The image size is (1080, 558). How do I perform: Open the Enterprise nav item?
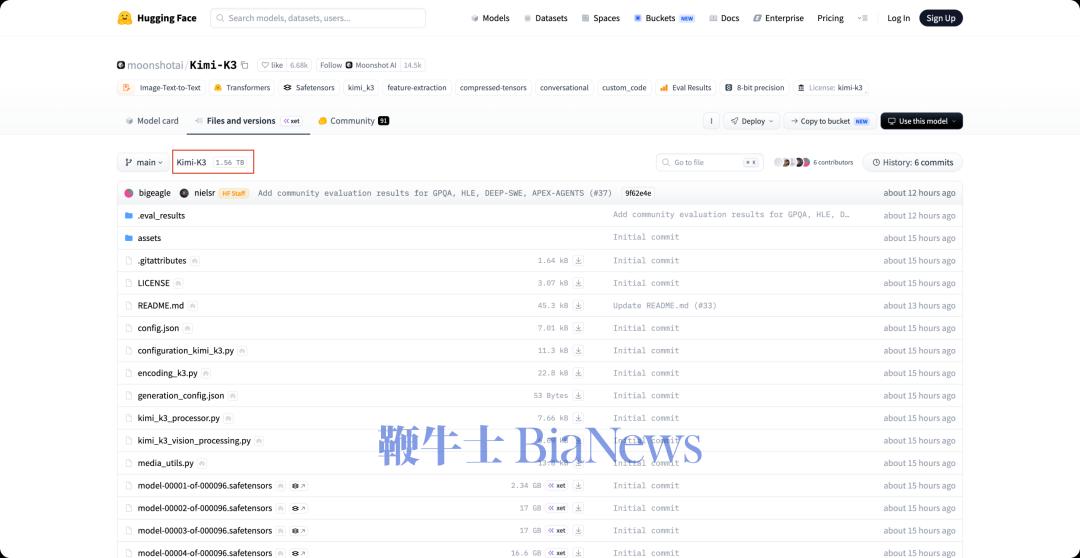pos(778,18)
